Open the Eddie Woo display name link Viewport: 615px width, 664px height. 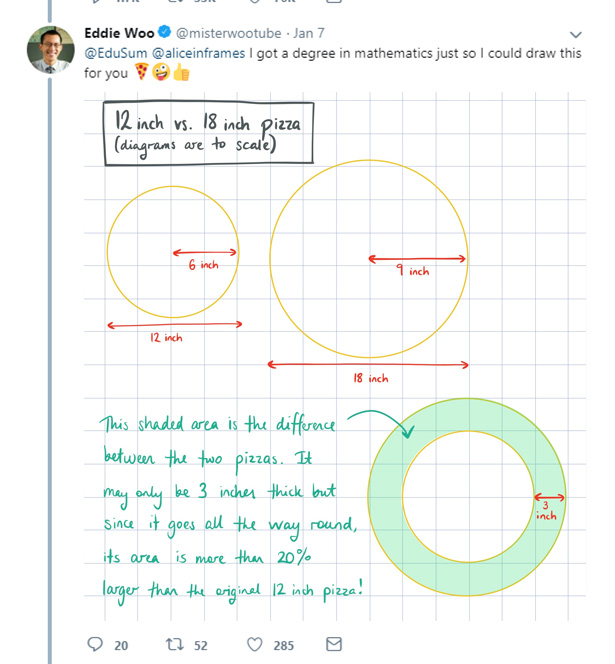point(119,33)
